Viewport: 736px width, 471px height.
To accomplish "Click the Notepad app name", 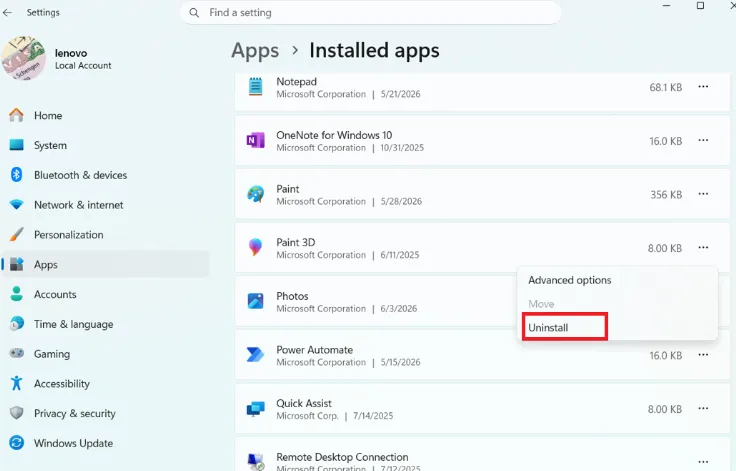I will point(296,81).
